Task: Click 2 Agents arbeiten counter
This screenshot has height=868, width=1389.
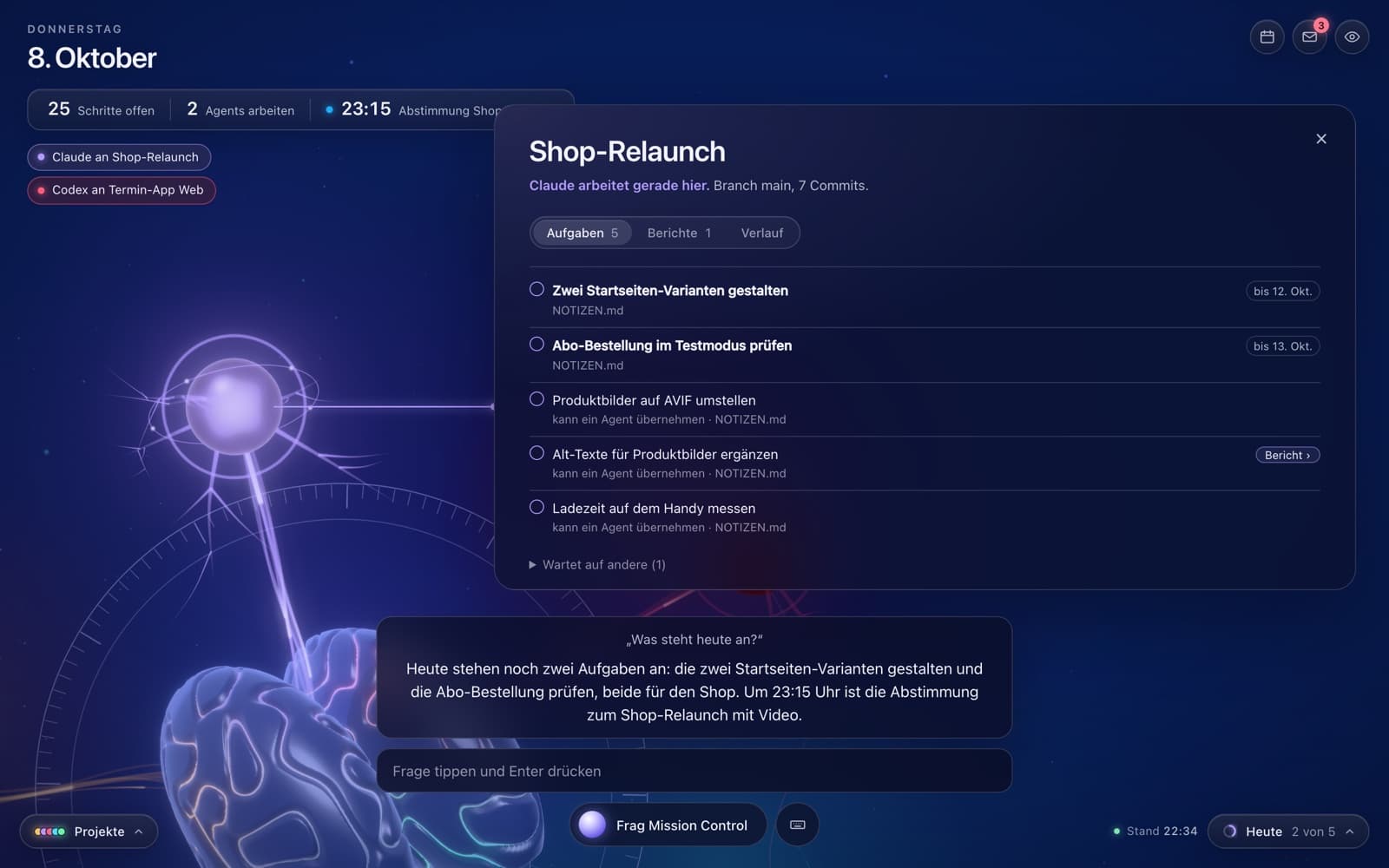Action: (x=240, y=109)
